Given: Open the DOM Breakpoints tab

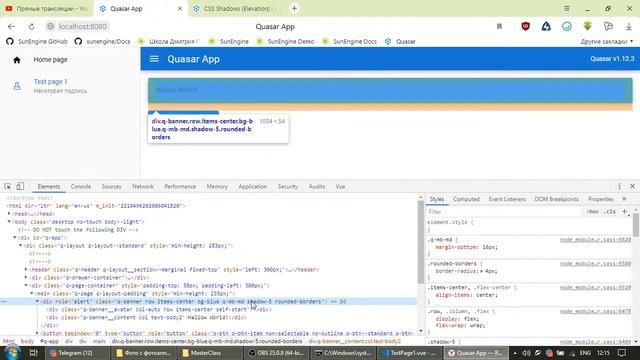Looking at the screenshot, I should click(x=557, y=199).
